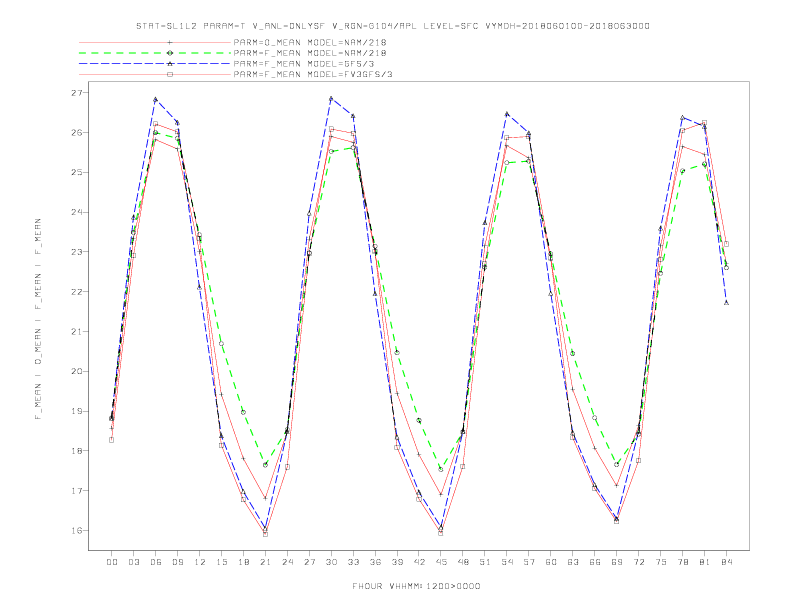
Task: Click y-axis tick label 18
Action: pos(77,451)
